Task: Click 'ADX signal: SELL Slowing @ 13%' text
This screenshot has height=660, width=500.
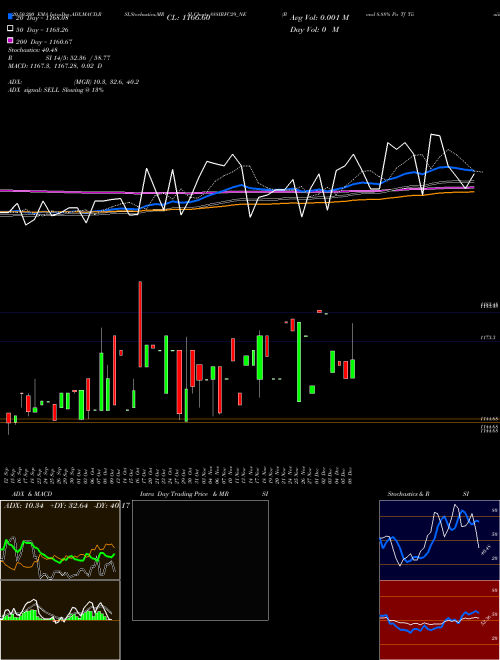Action: tap(56, 90)
